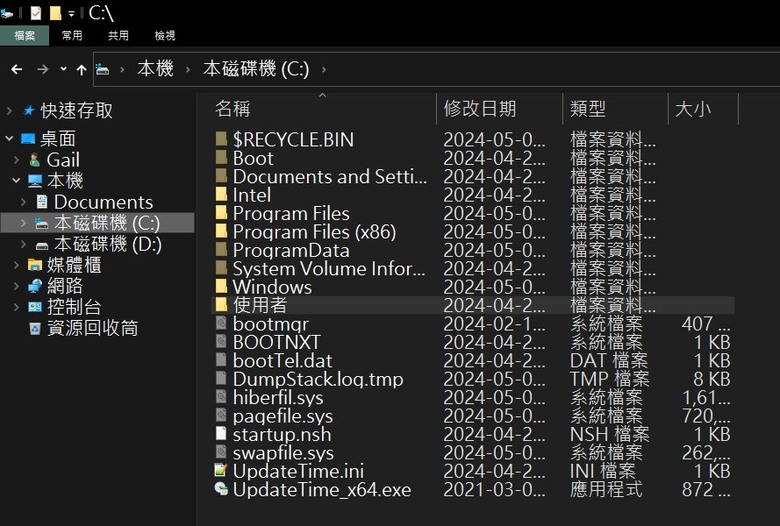Screen dimensions: 780x526
Task: Select 網路 network icon in sidebar
Action: (x=35, y=286)
